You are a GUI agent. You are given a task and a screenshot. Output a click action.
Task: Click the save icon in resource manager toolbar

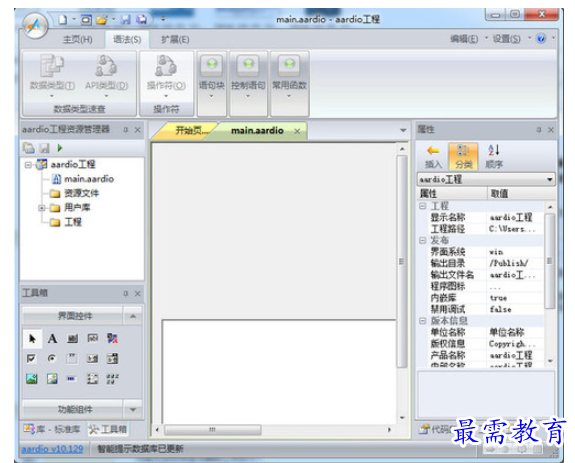[x=45, y=148]
